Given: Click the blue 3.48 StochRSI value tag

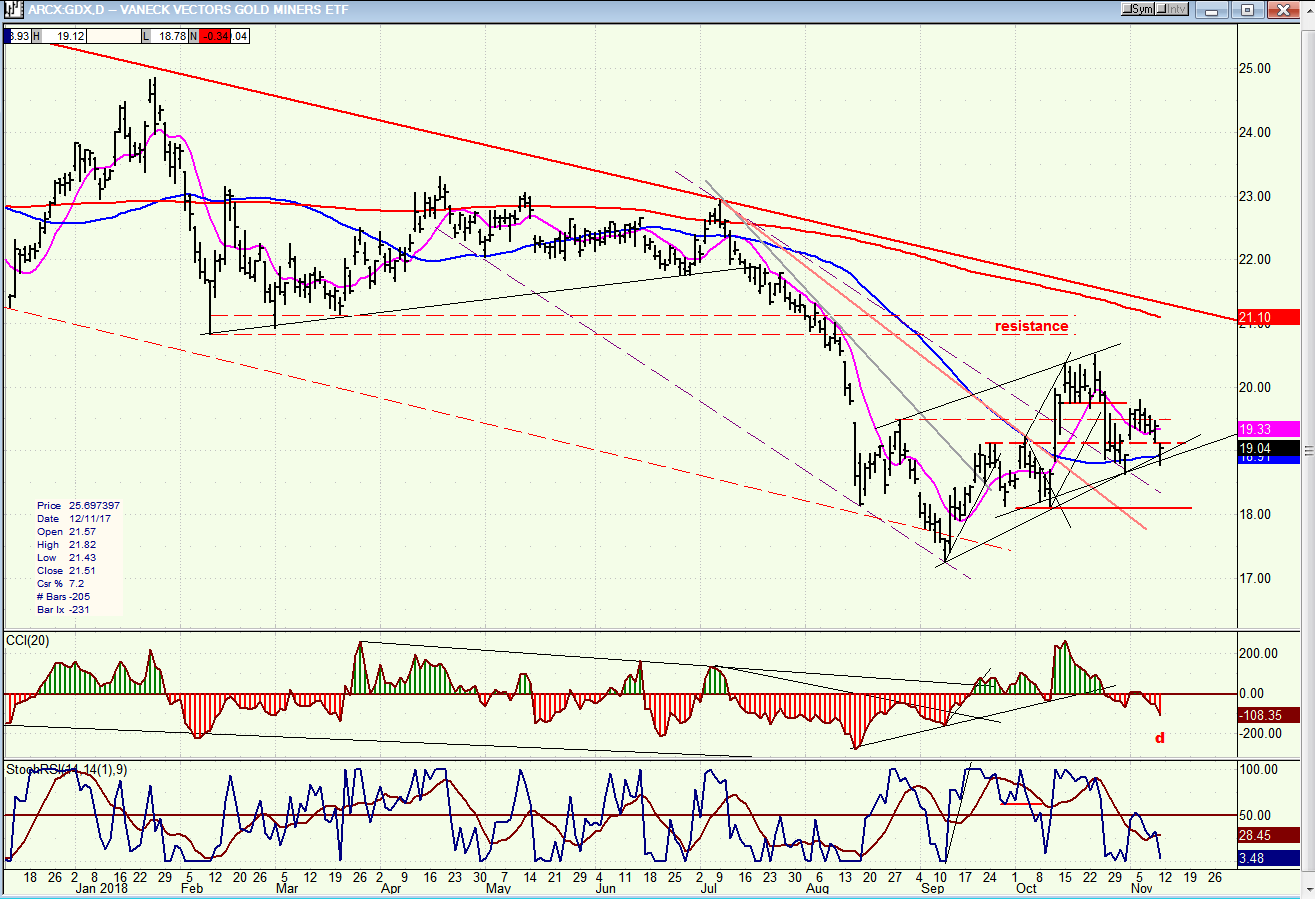Looking at the screenshot, I should point(1268,858).
